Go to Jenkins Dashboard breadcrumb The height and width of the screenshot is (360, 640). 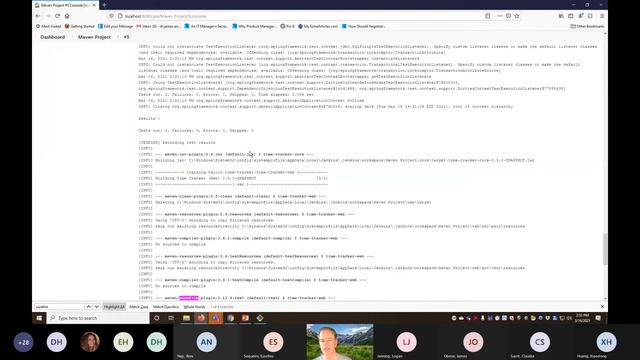[x=53, y=37]
